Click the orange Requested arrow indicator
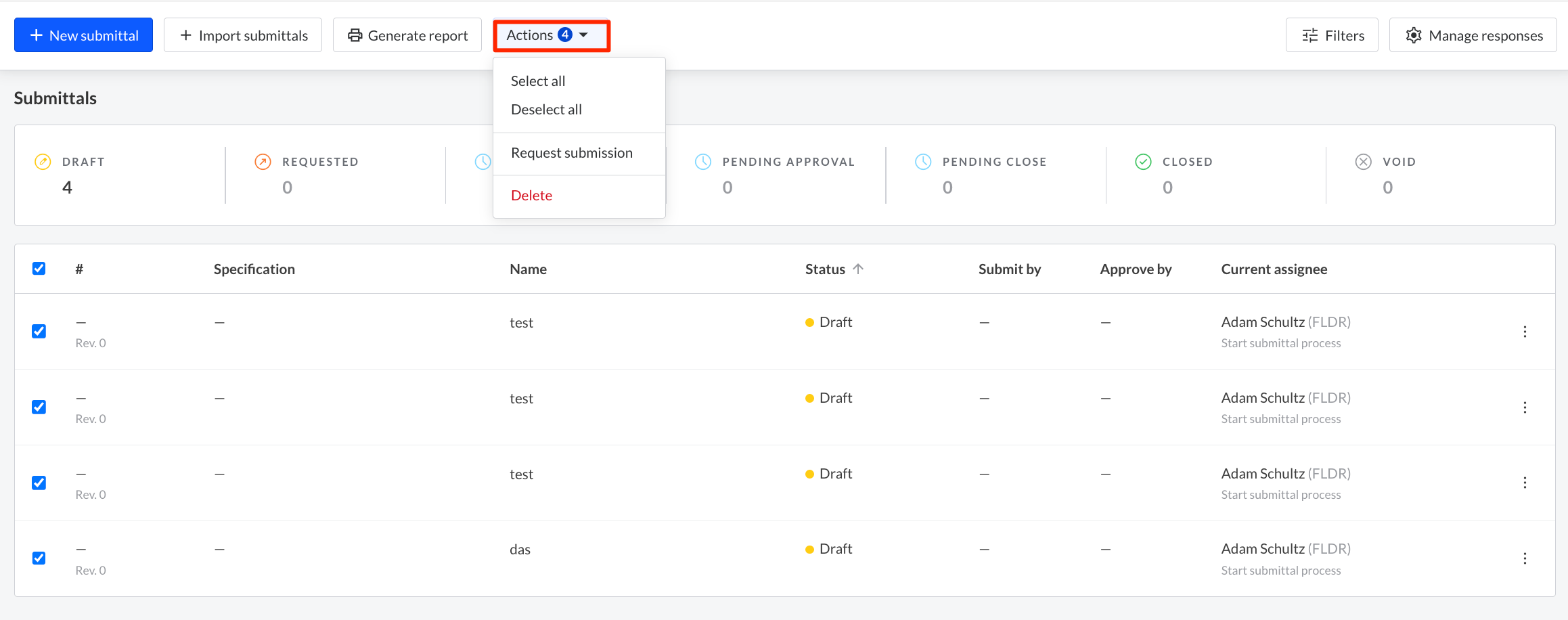Viewport: 1568px width, 620px height. click(x=262, y=161)
